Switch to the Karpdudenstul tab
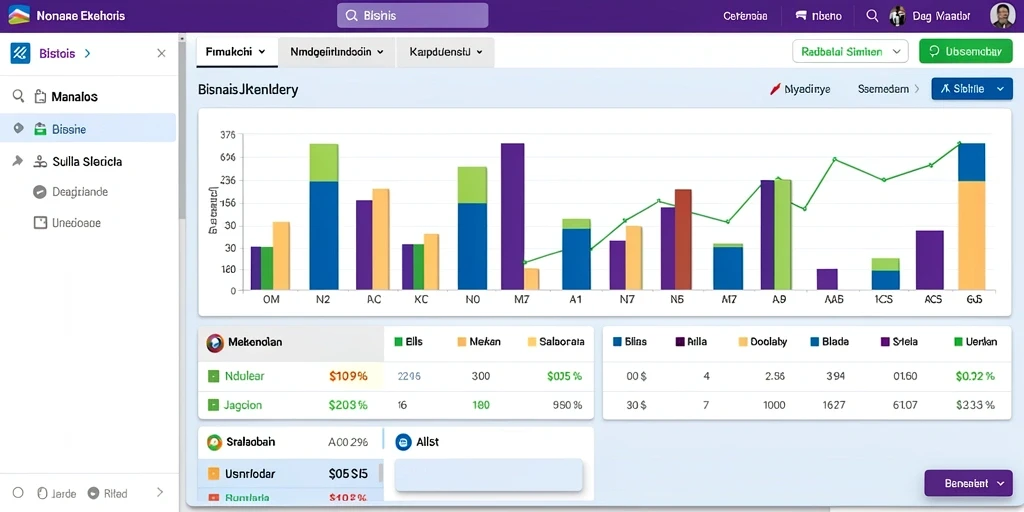 pyautogui.click(x=445, y=52)
